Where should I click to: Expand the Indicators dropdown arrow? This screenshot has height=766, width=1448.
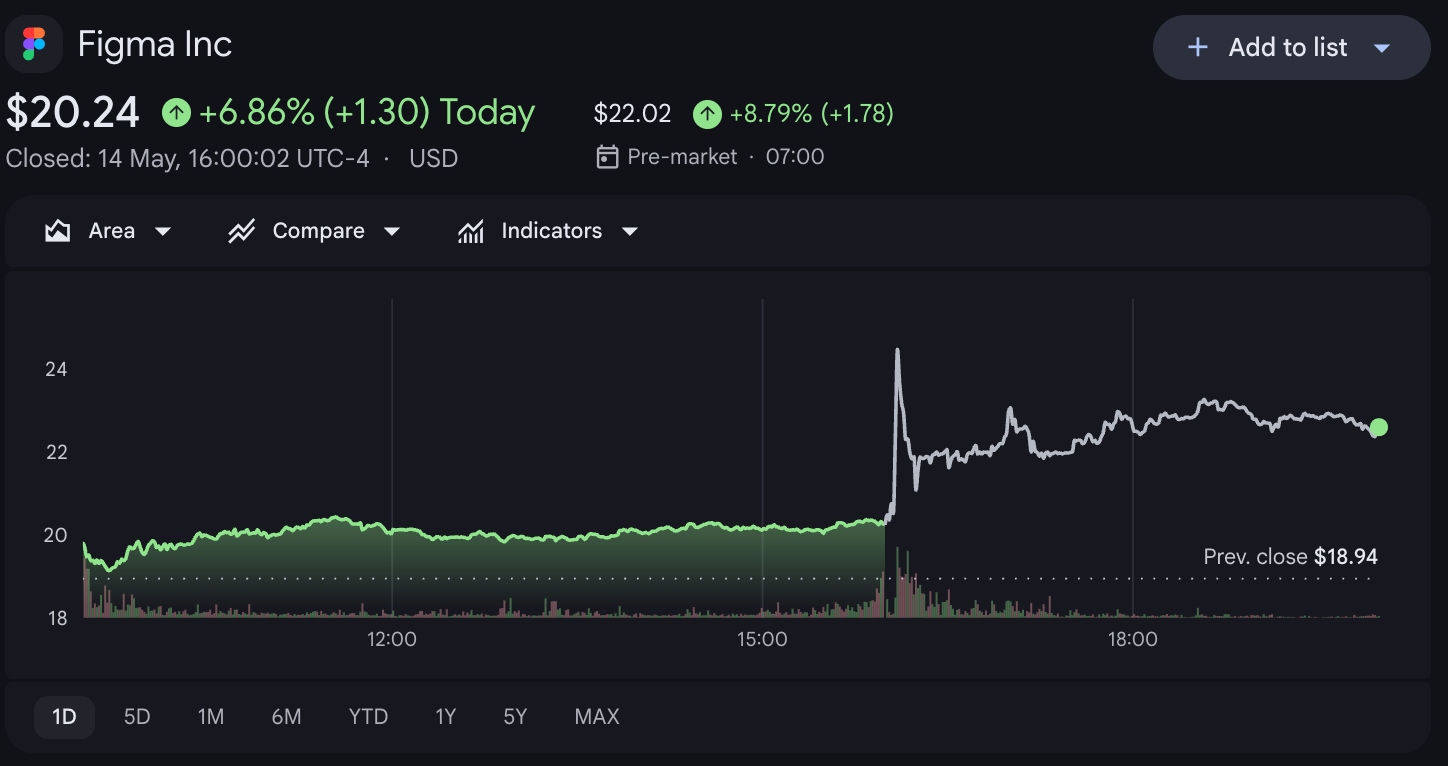click(x=629, y=231)
